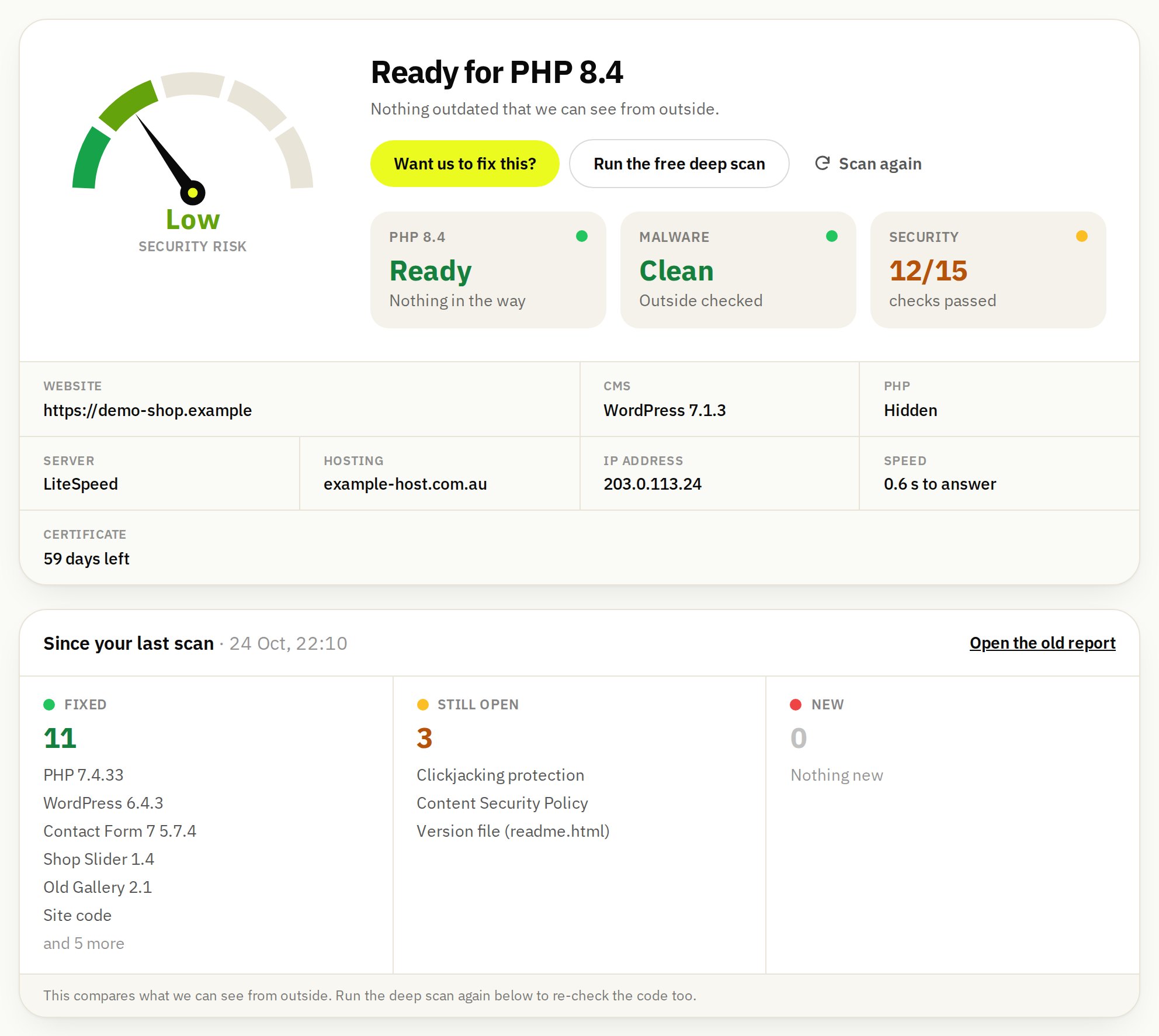Click last scan timestamp 24 Oct, 22:10
The width and height of the screenshot is (1159, 1036).
(288, 643)
